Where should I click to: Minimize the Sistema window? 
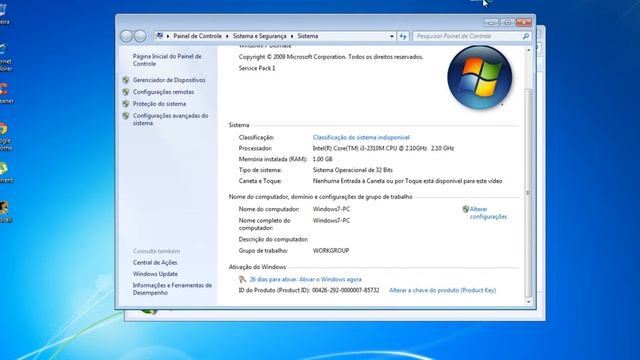pyautogui.click(x=491, y=22)
